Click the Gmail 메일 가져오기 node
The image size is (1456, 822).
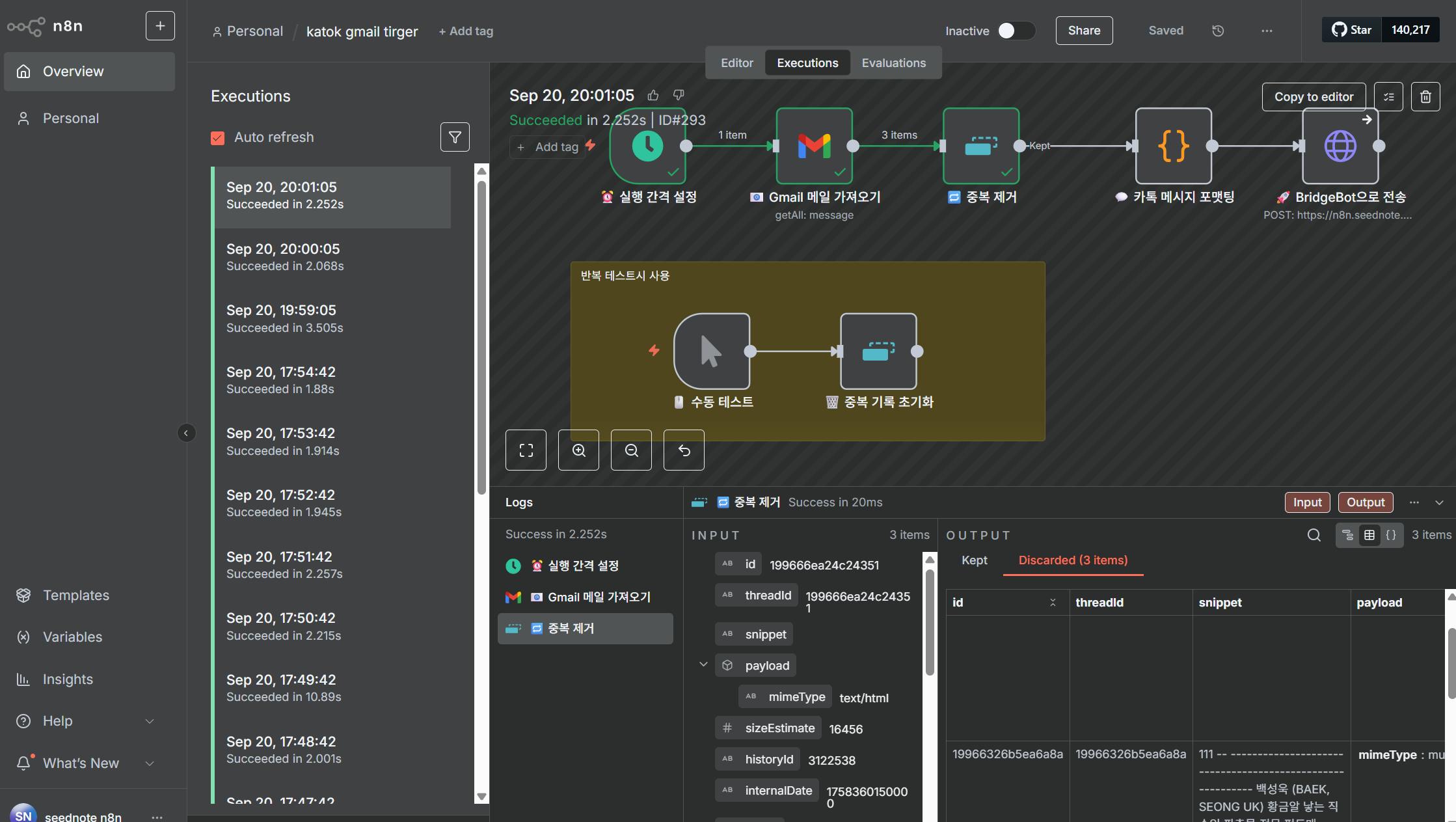[x=814, y=146]
